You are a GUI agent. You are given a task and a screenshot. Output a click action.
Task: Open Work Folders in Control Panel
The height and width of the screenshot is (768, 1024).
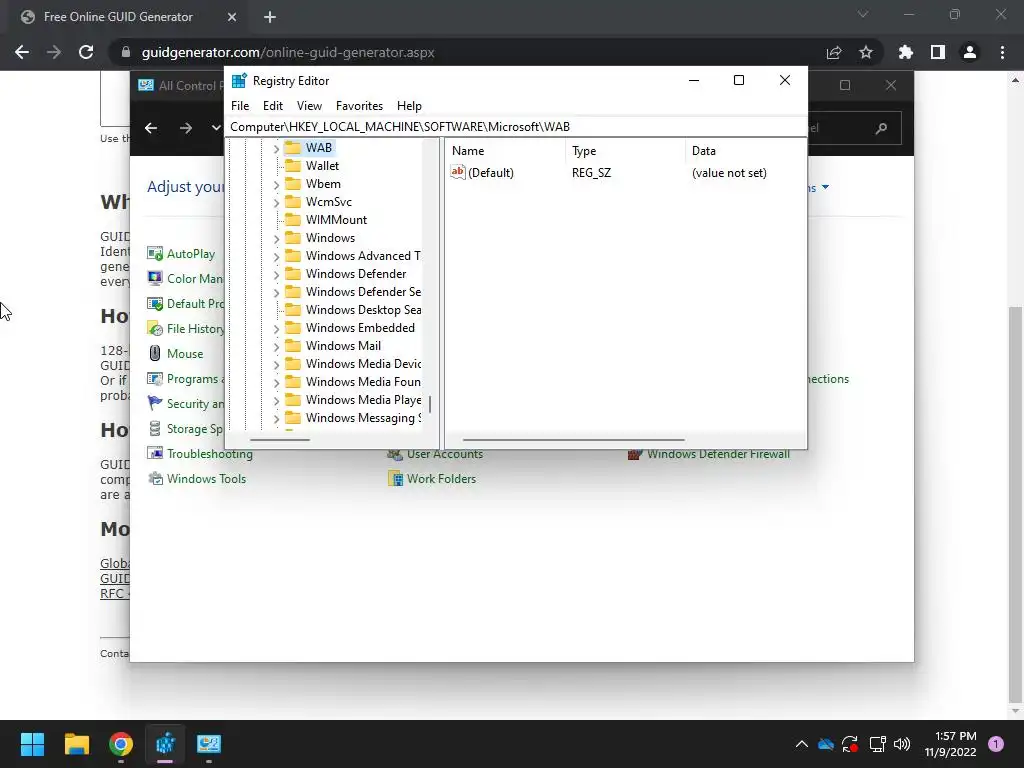click(441, 479)
